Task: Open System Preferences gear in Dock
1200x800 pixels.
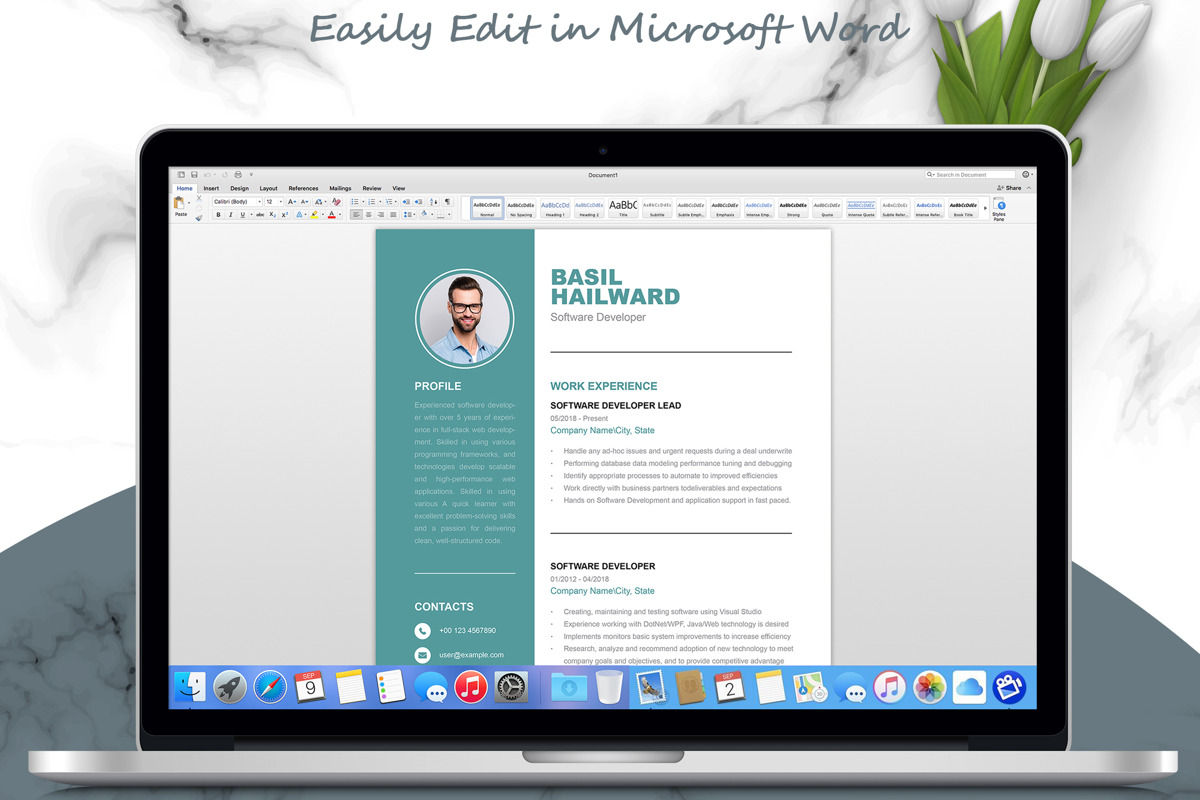Action: [511, 687]
